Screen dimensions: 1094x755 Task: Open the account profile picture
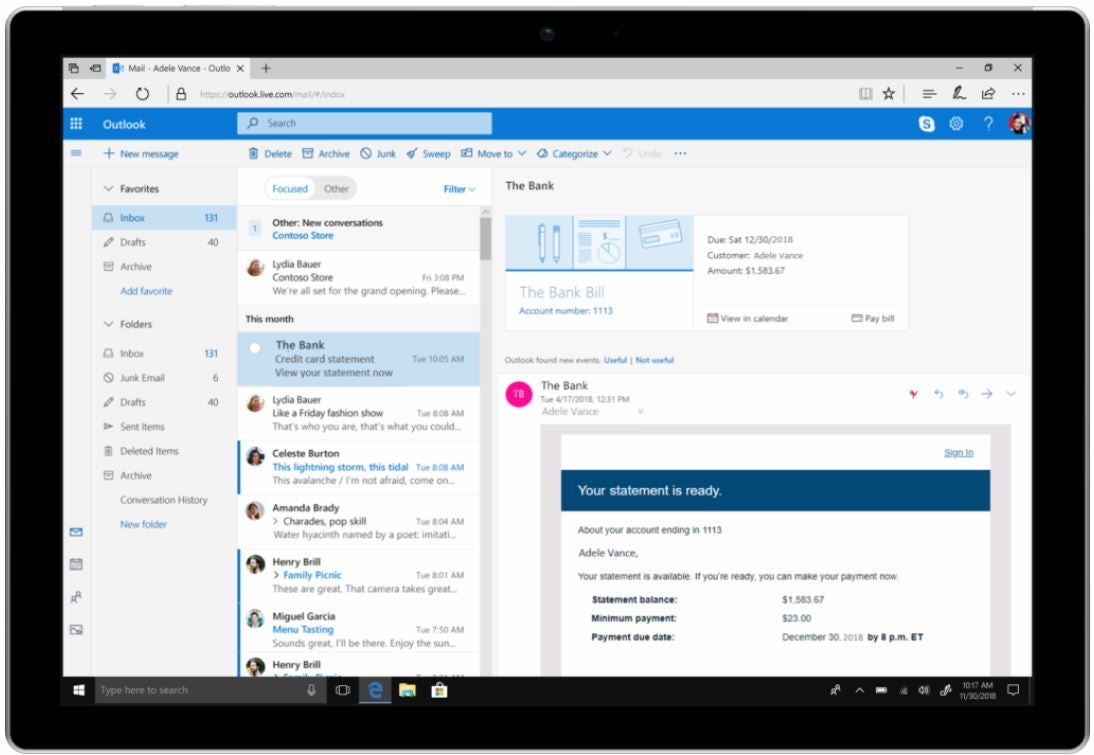pyautogui.click(x=1019, y=124)
